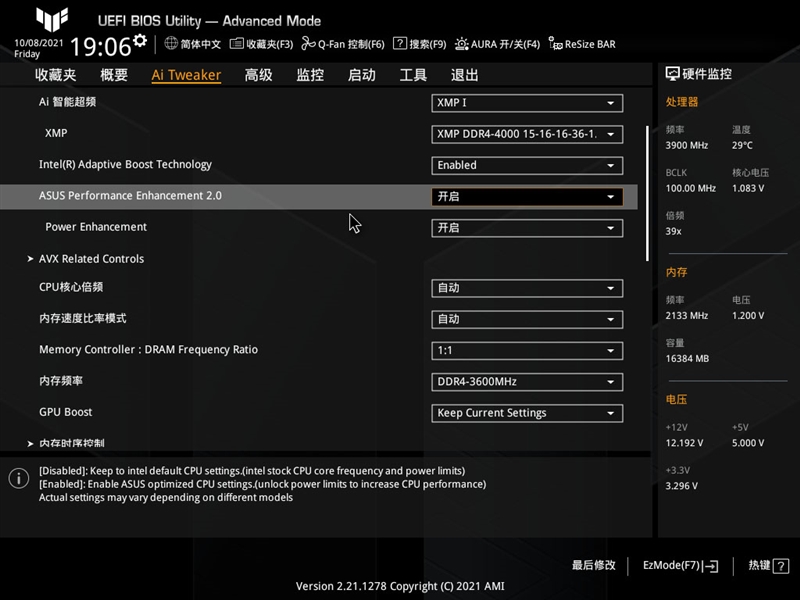Open the 退出 tab
The width and height of the screenshot is (800, 600).
coord(465,75)
